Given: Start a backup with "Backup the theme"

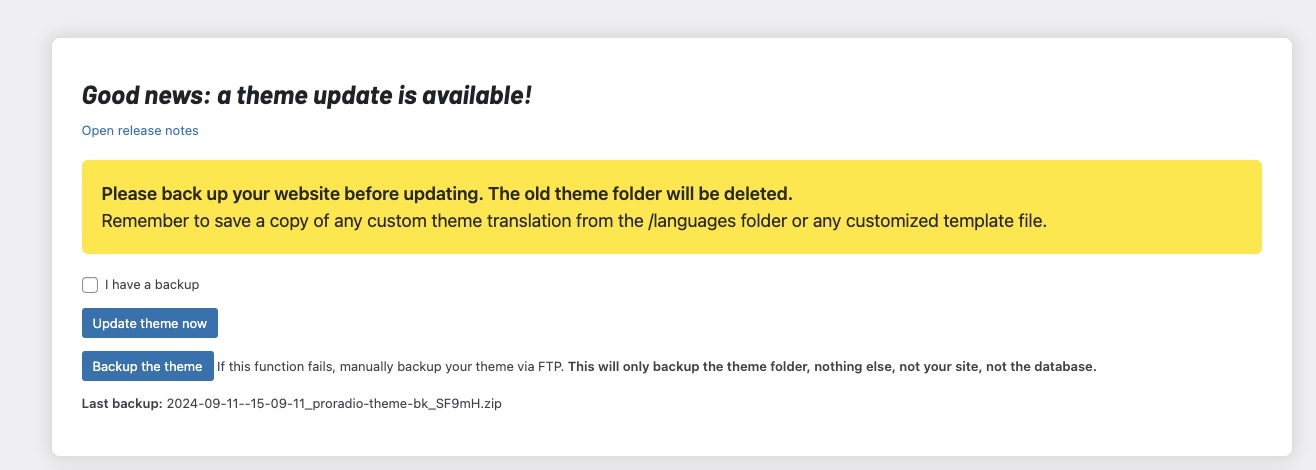Looking at the screenshot, I should [x=148, y=367].
